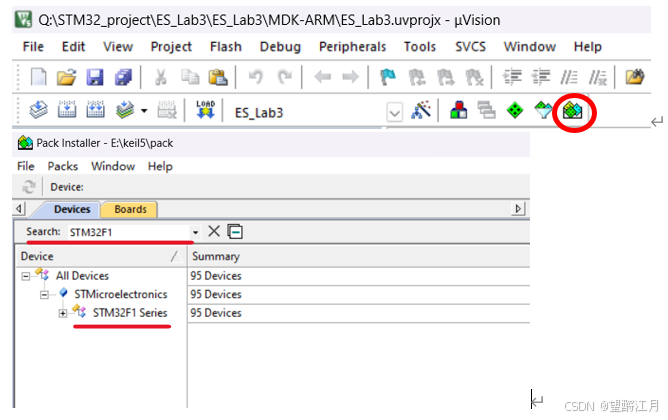668x420 pixels.
Task: Build target files icon
Action: 67,110
